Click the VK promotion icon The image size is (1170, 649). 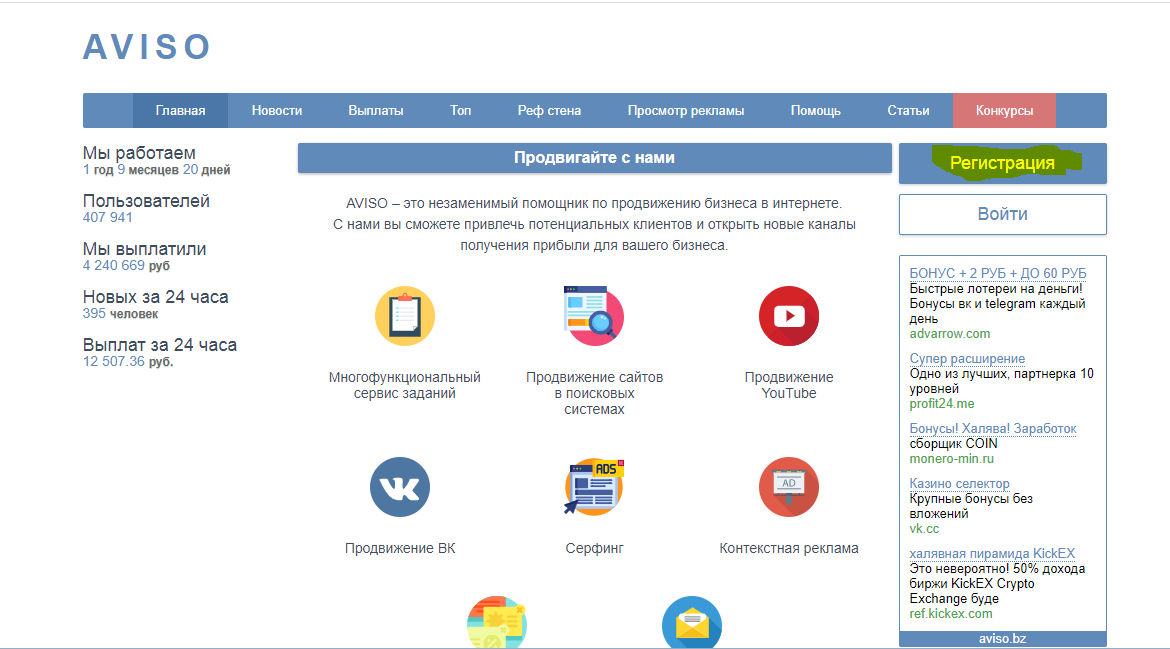tap(400, 487)
